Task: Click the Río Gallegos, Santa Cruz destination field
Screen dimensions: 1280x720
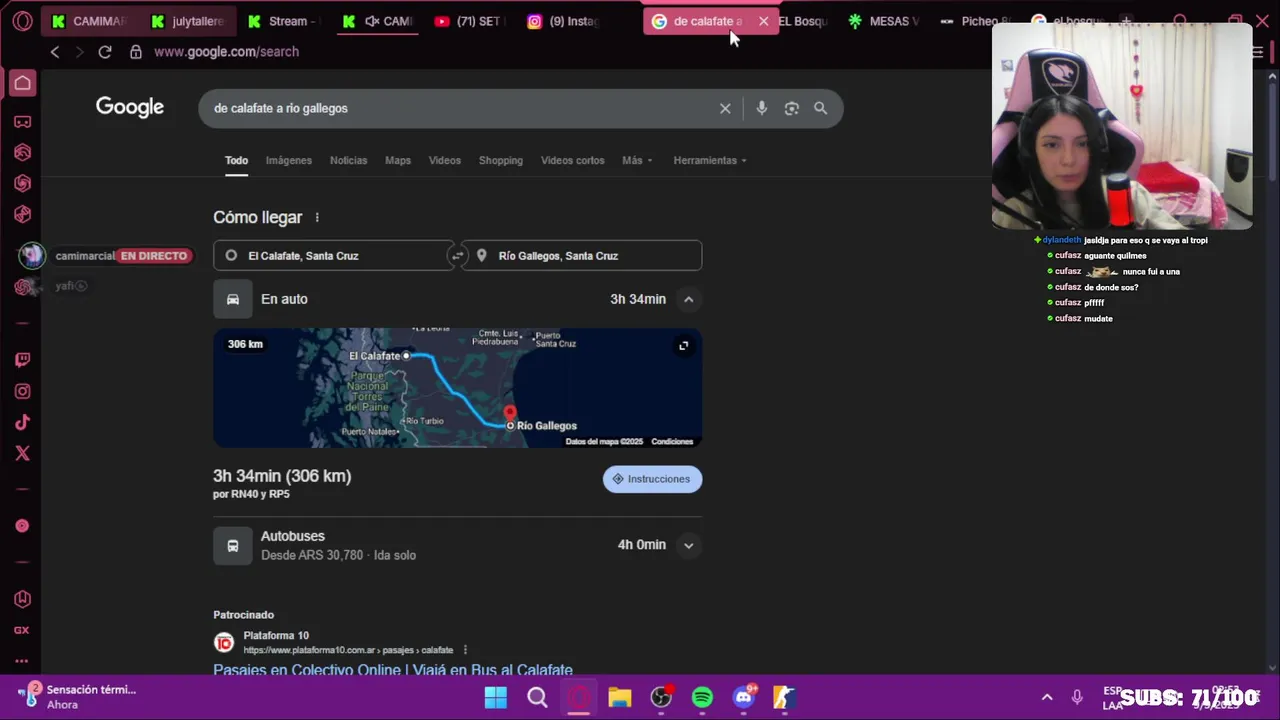Action: 583,256
